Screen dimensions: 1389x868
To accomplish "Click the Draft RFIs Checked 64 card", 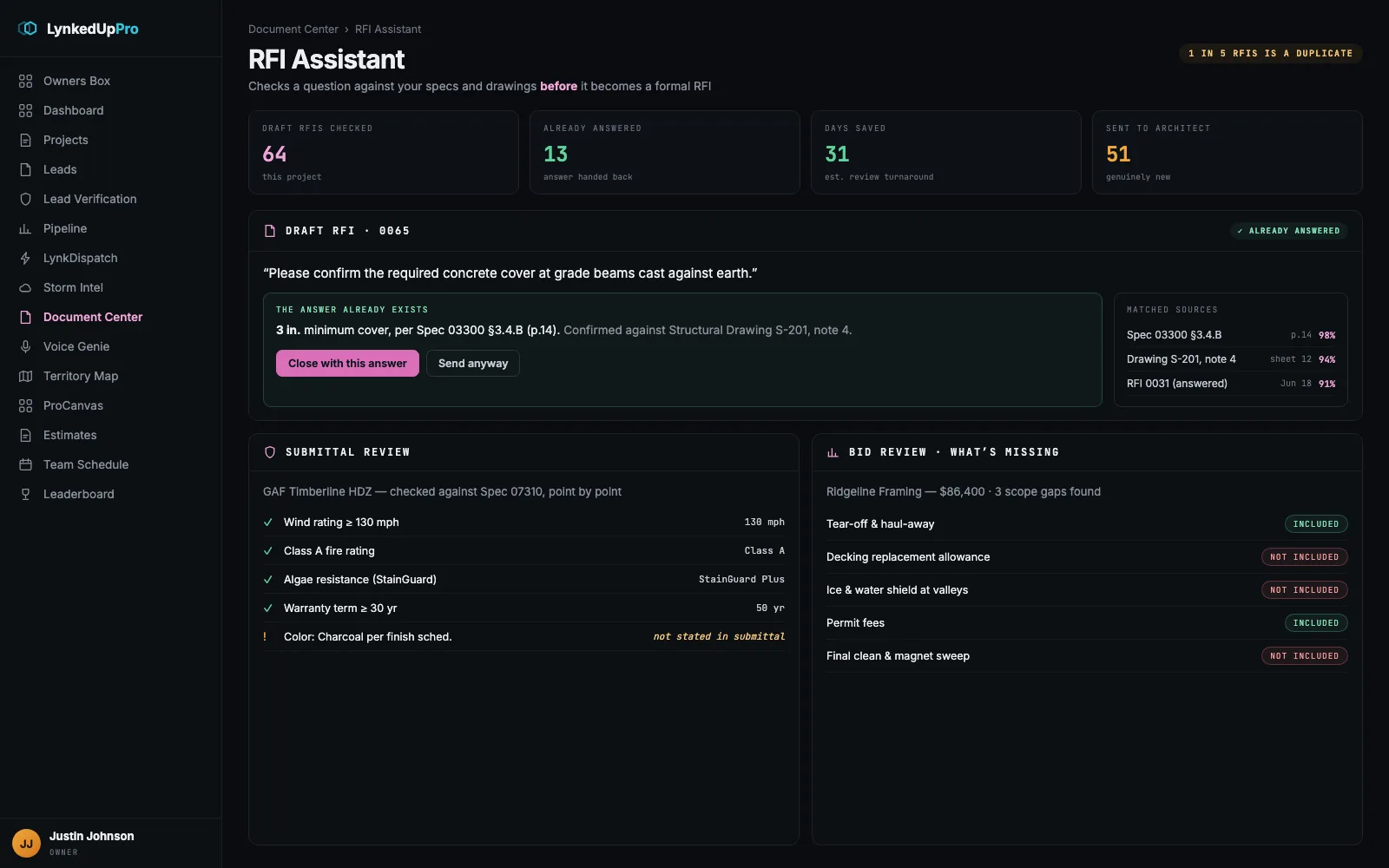I will click(x=384, y=152).
